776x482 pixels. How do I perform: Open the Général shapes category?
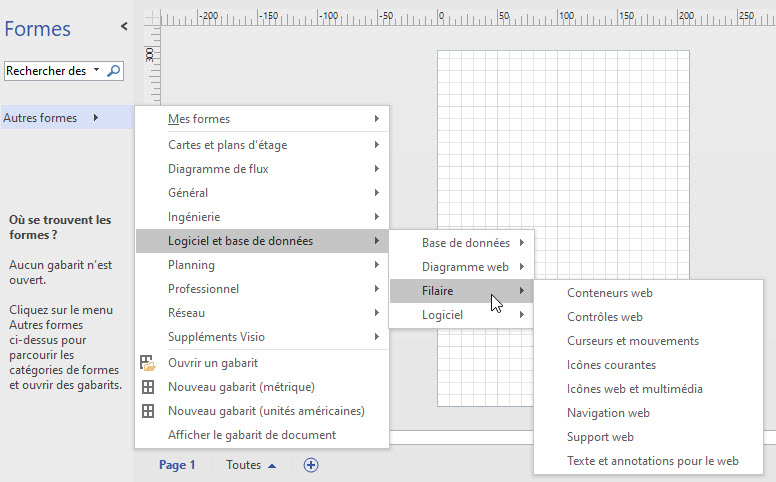pos(262,193)
